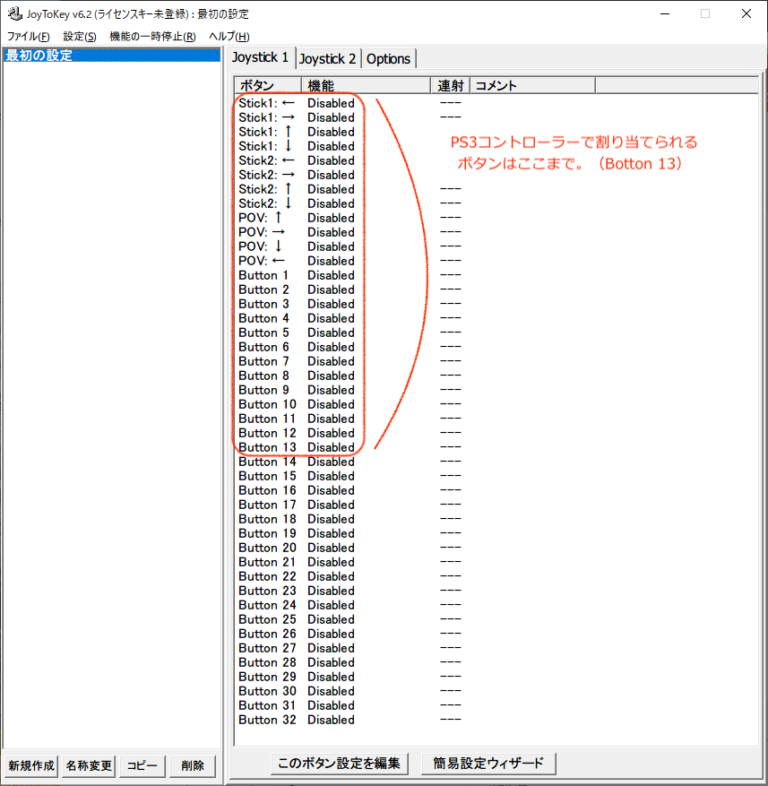Click the 機能 column header
This screenshot has height=786, width=768.
coord(365,86)
